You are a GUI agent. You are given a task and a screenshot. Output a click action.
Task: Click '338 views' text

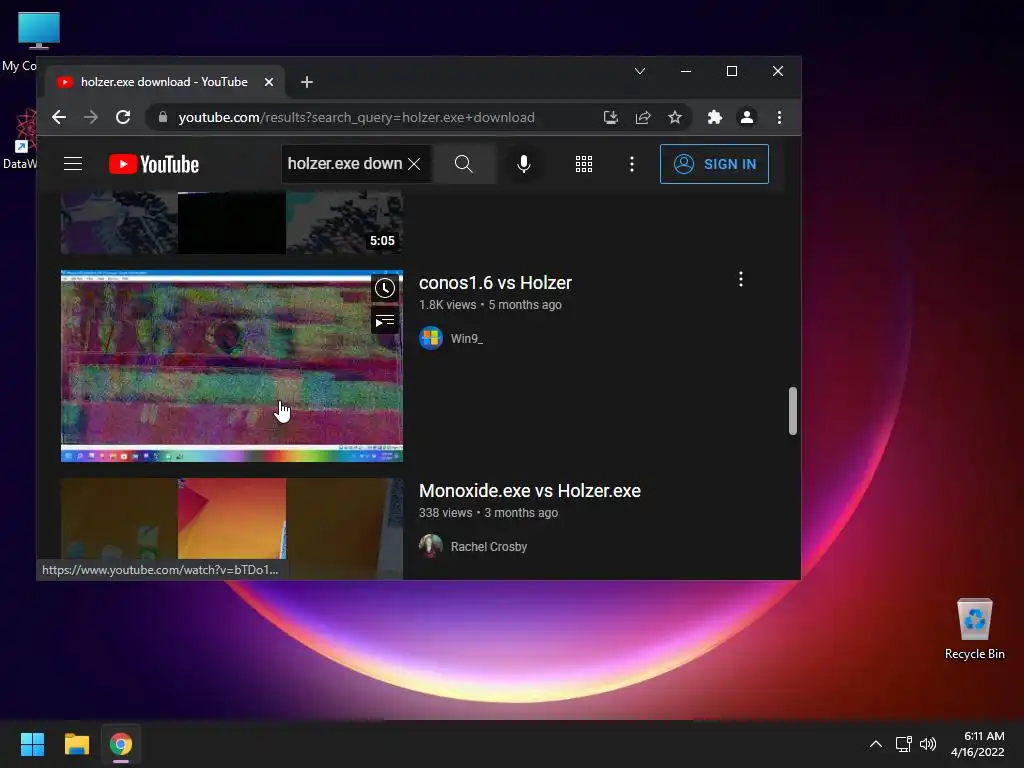point(445,513)
